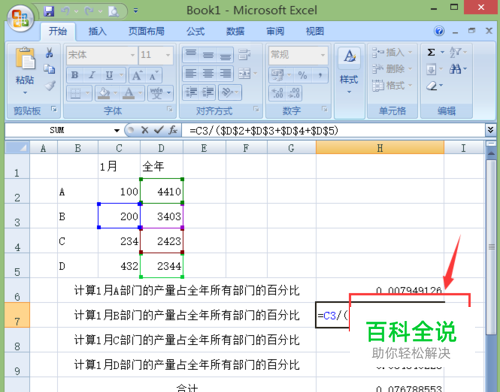The image size is (500, 392).
Task: Open the Office button menu
Action: 20,18
